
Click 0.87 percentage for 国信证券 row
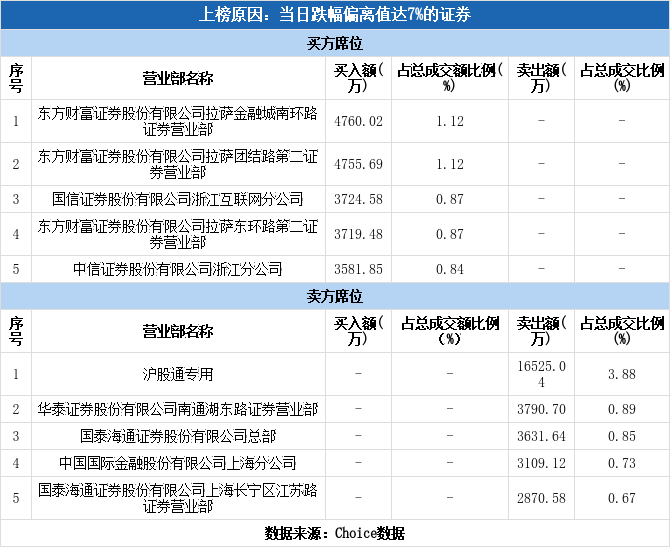(x=450, y=199)
